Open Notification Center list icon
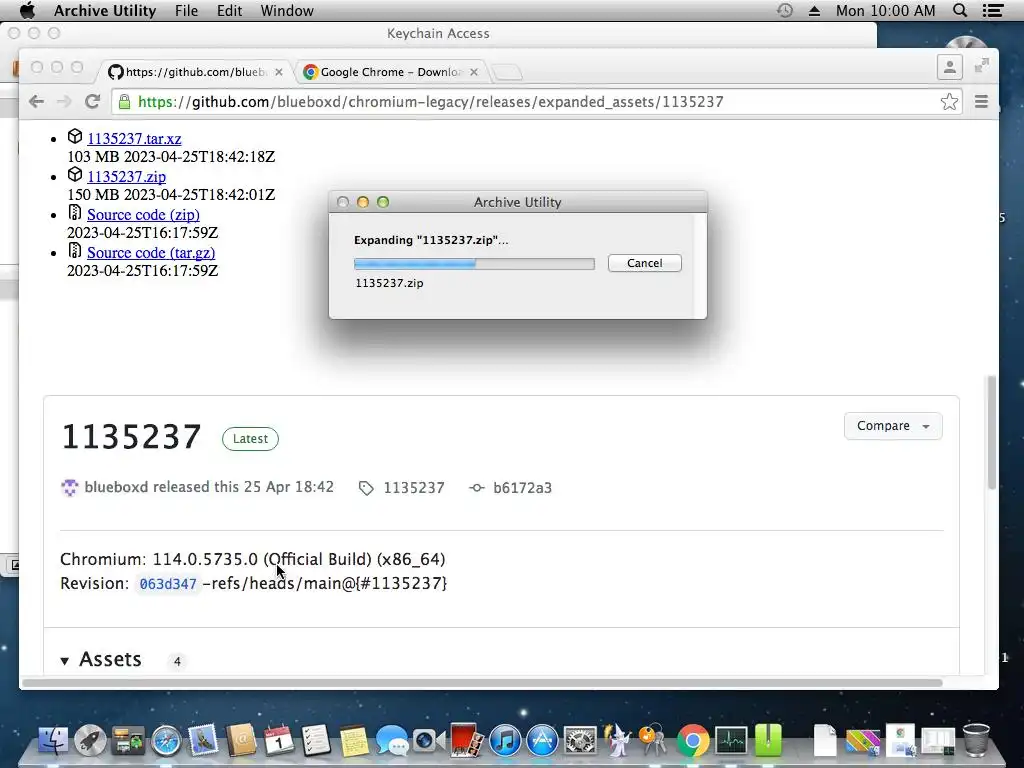 tap(993, 10)
